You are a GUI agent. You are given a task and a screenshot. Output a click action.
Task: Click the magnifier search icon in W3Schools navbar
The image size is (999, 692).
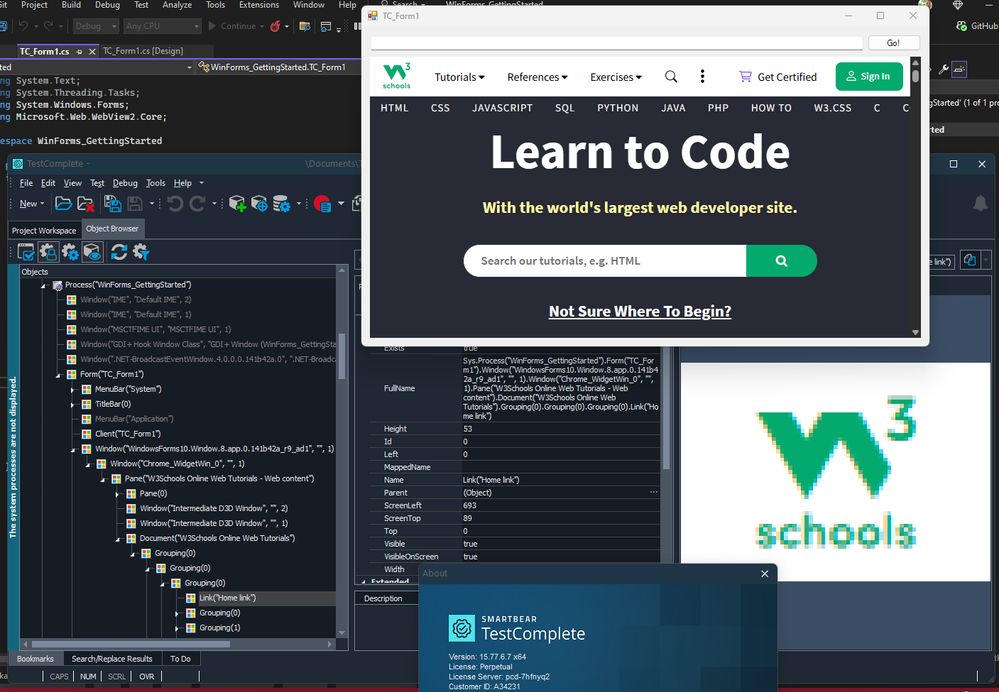[671, 76]
